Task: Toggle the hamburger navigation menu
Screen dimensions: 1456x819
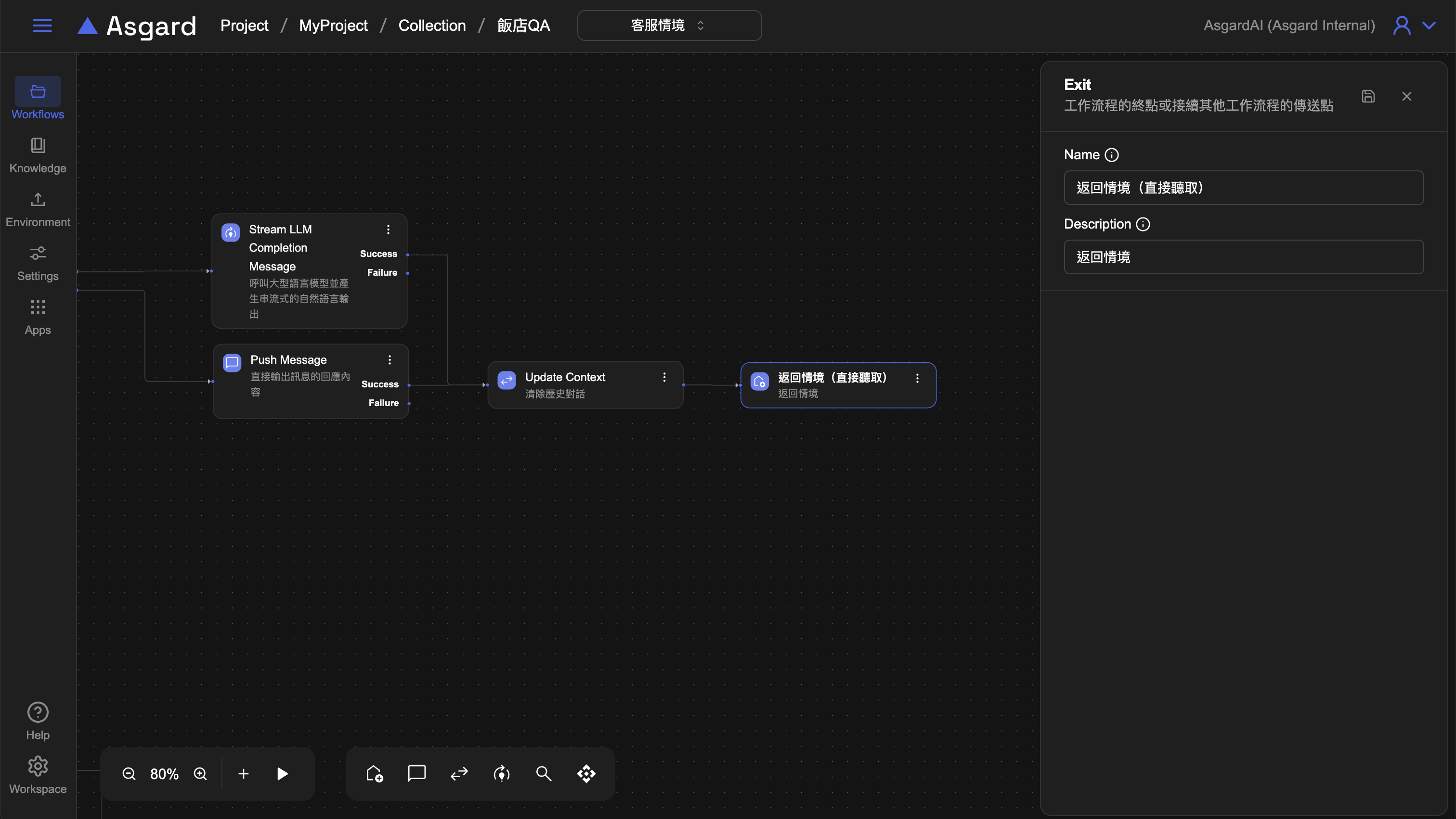Action: pyautogui.click(x=42, y=26)
